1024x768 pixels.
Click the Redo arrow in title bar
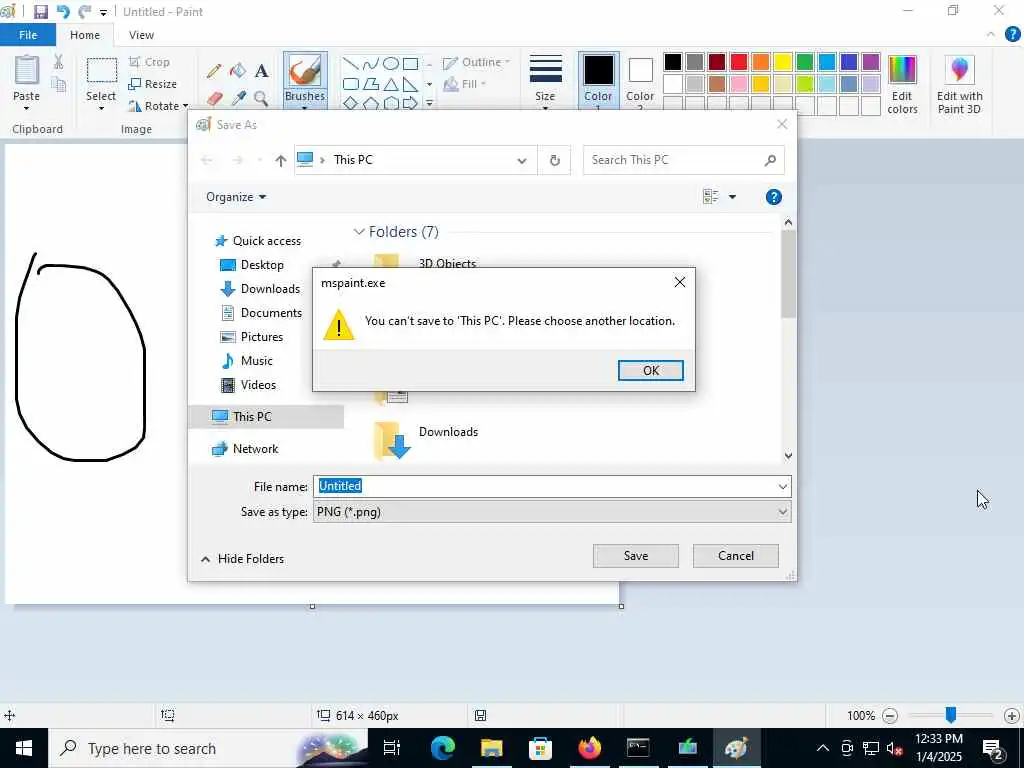(84, 12)
